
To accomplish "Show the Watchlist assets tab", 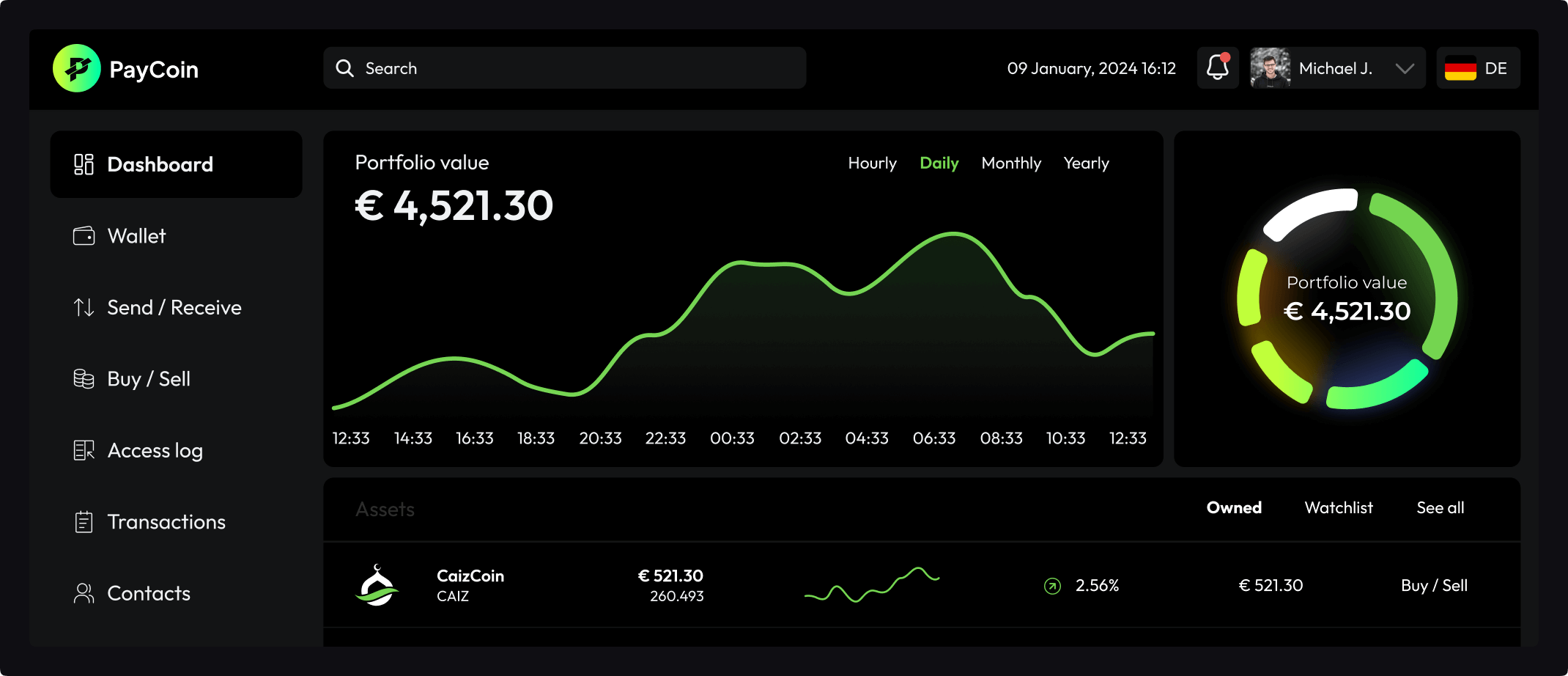I will [1338, 507].
